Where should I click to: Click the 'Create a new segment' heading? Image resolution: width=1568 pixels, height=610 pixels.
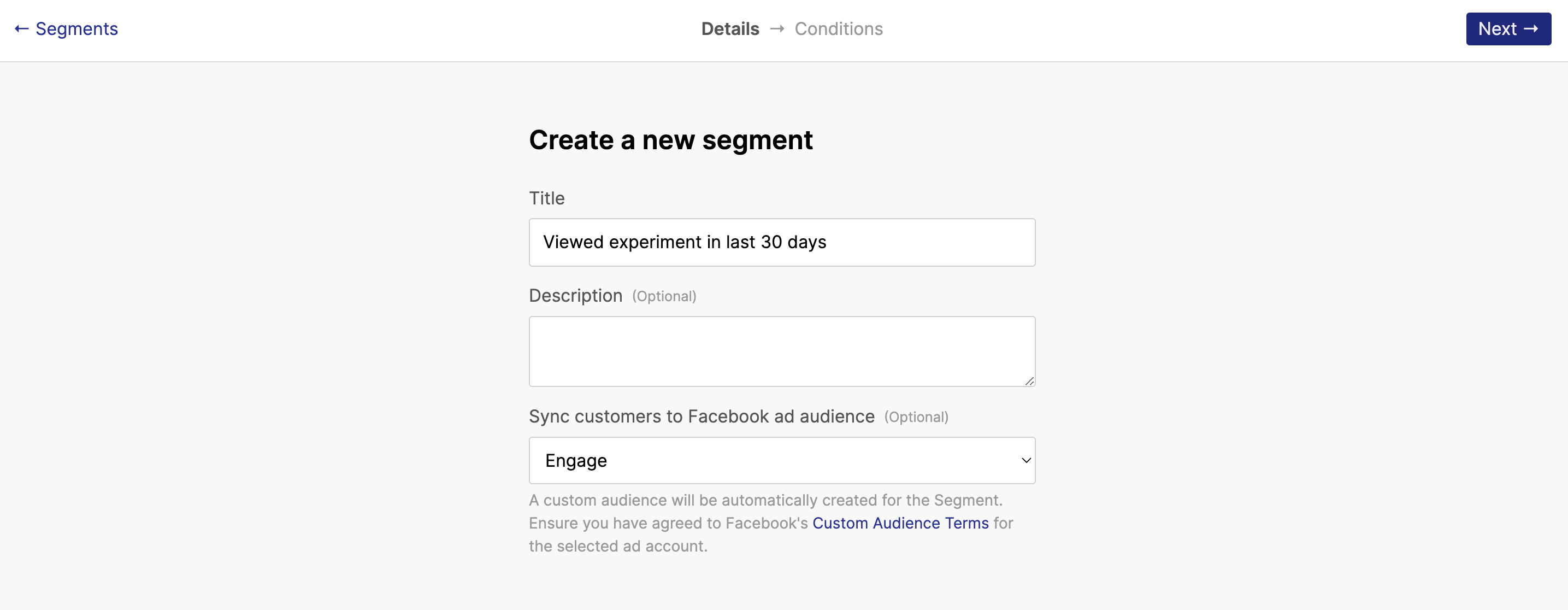[670, 140]
